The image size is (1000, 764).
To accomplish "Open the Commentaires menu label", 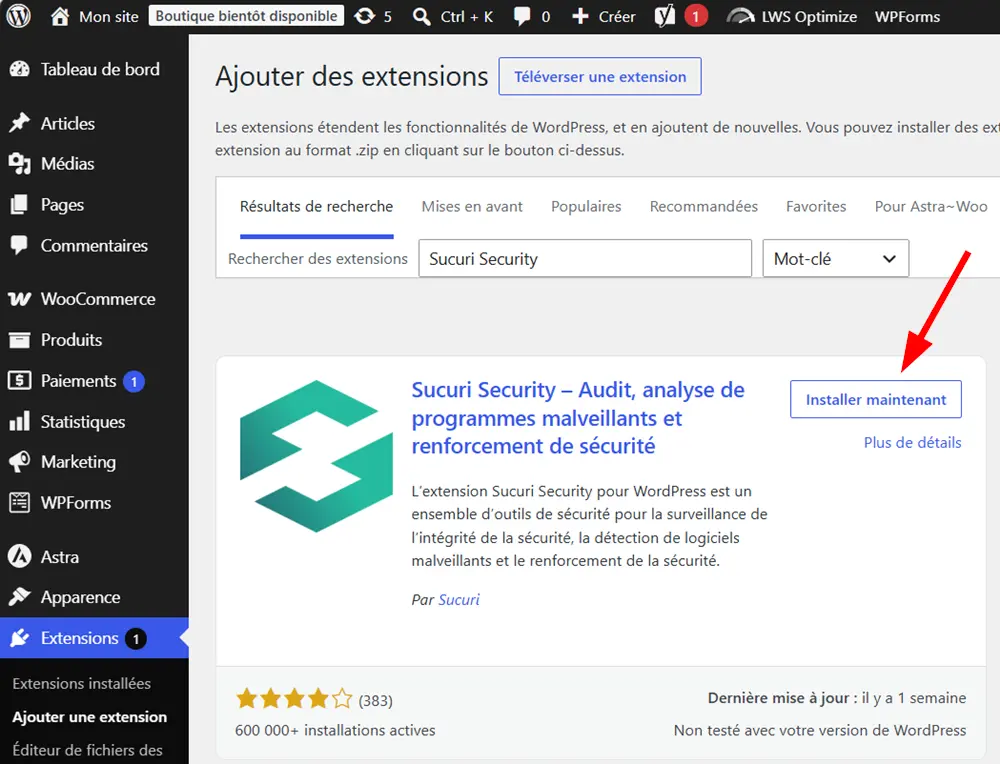I will click(x=94, y=246).
